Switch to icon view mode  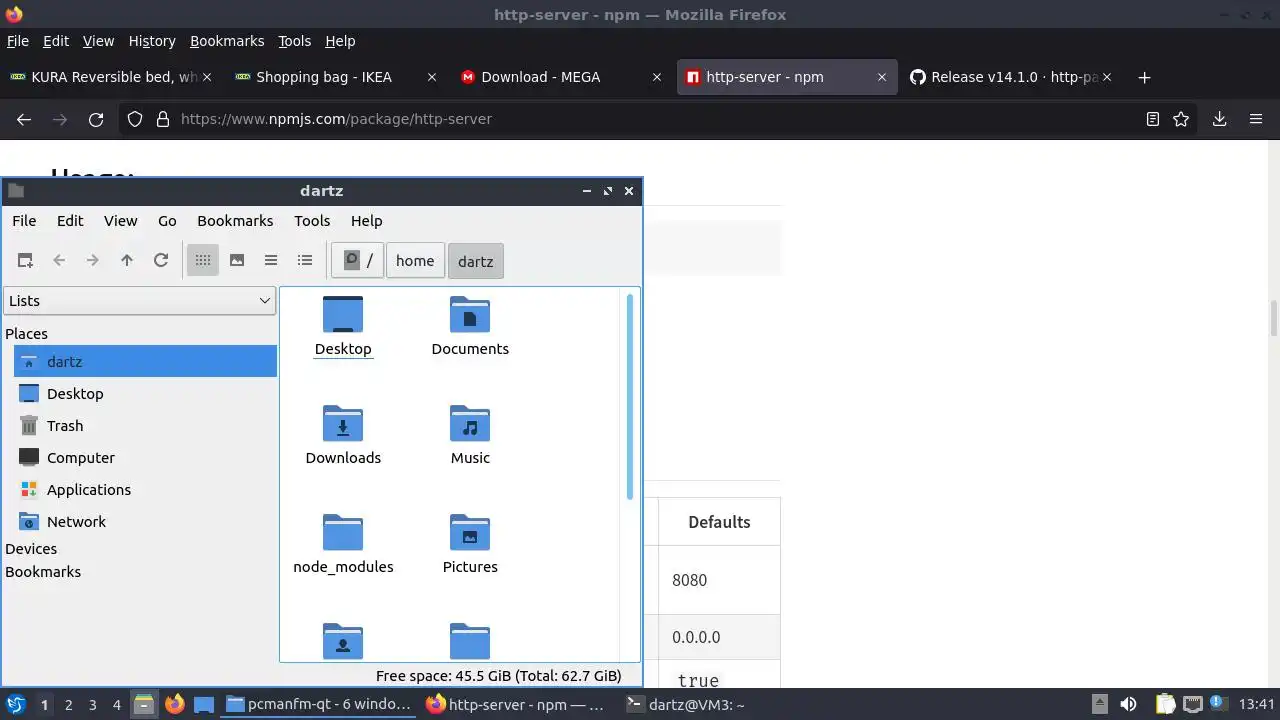[x=203, y=260]
